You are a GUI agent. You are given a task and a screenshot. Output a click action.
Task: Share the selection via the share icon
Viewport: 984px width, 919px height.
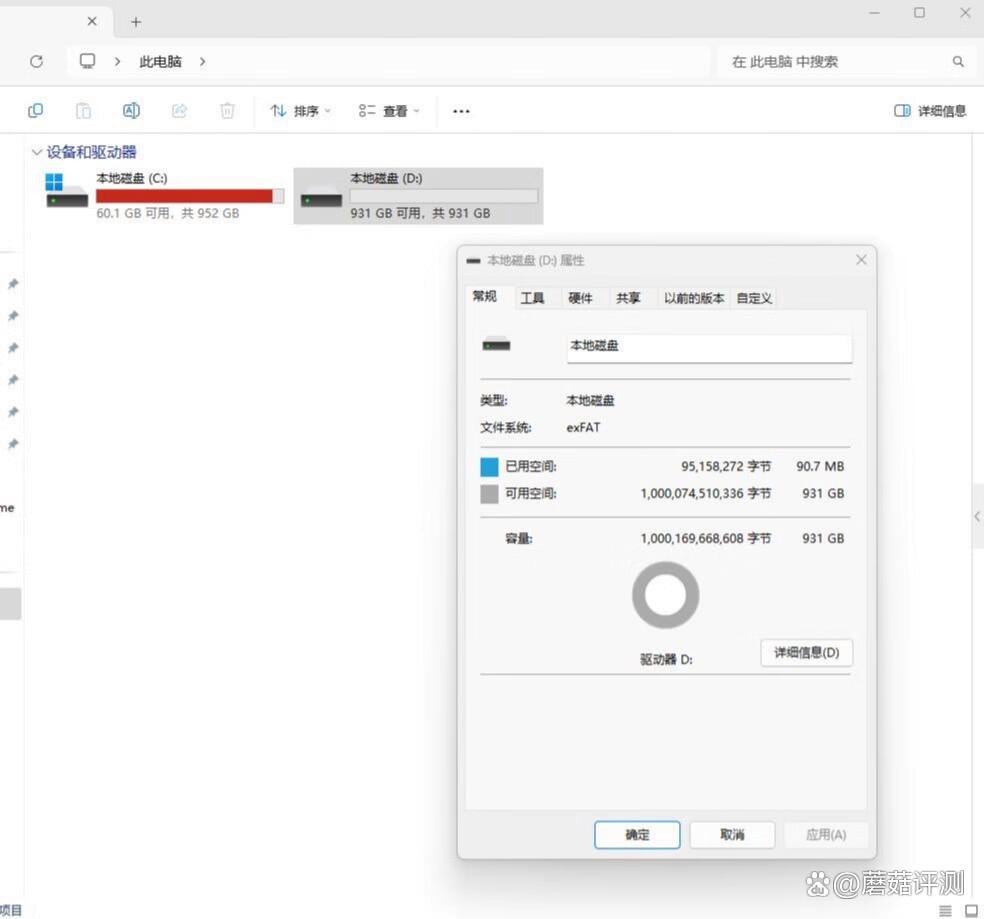pos(179,110)
